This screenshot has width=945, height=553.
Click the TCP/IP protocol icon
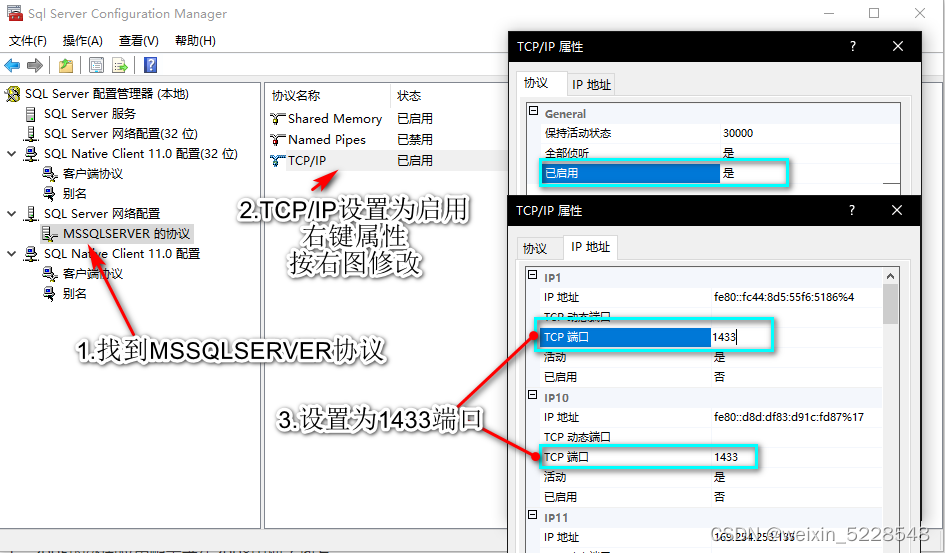click(x=277, y=161)
